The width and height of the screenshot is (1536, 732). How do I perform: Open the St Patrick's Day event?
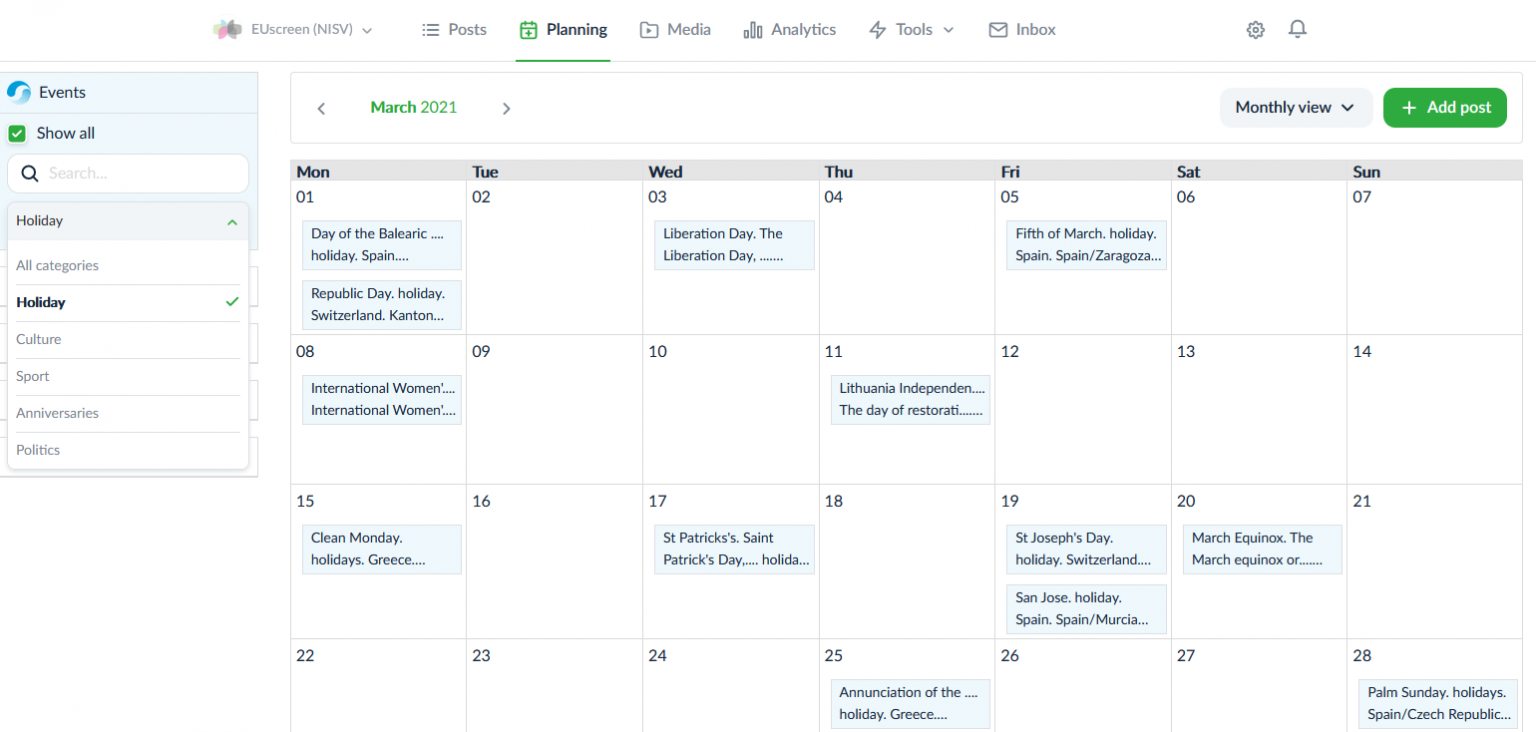pyautogui.click(x=734, y=549)
